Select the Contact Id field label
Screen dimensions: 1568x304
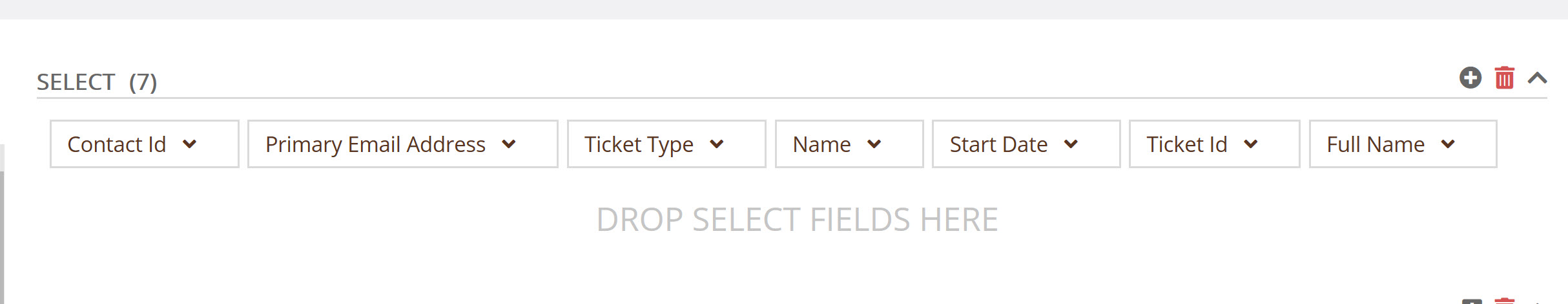[x=117, y=144]
